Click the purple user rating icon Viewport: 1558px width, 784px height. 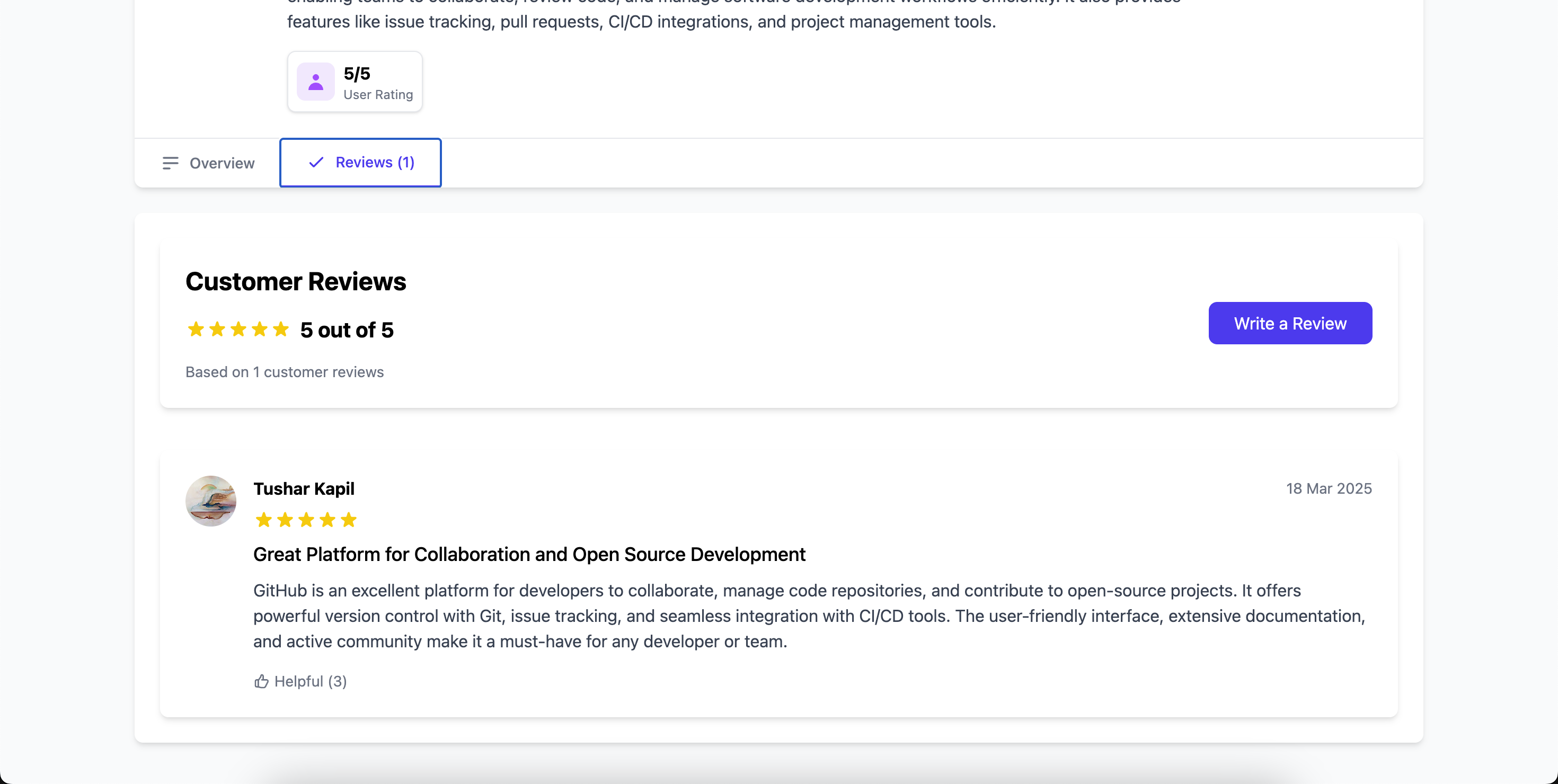(316, 82)
